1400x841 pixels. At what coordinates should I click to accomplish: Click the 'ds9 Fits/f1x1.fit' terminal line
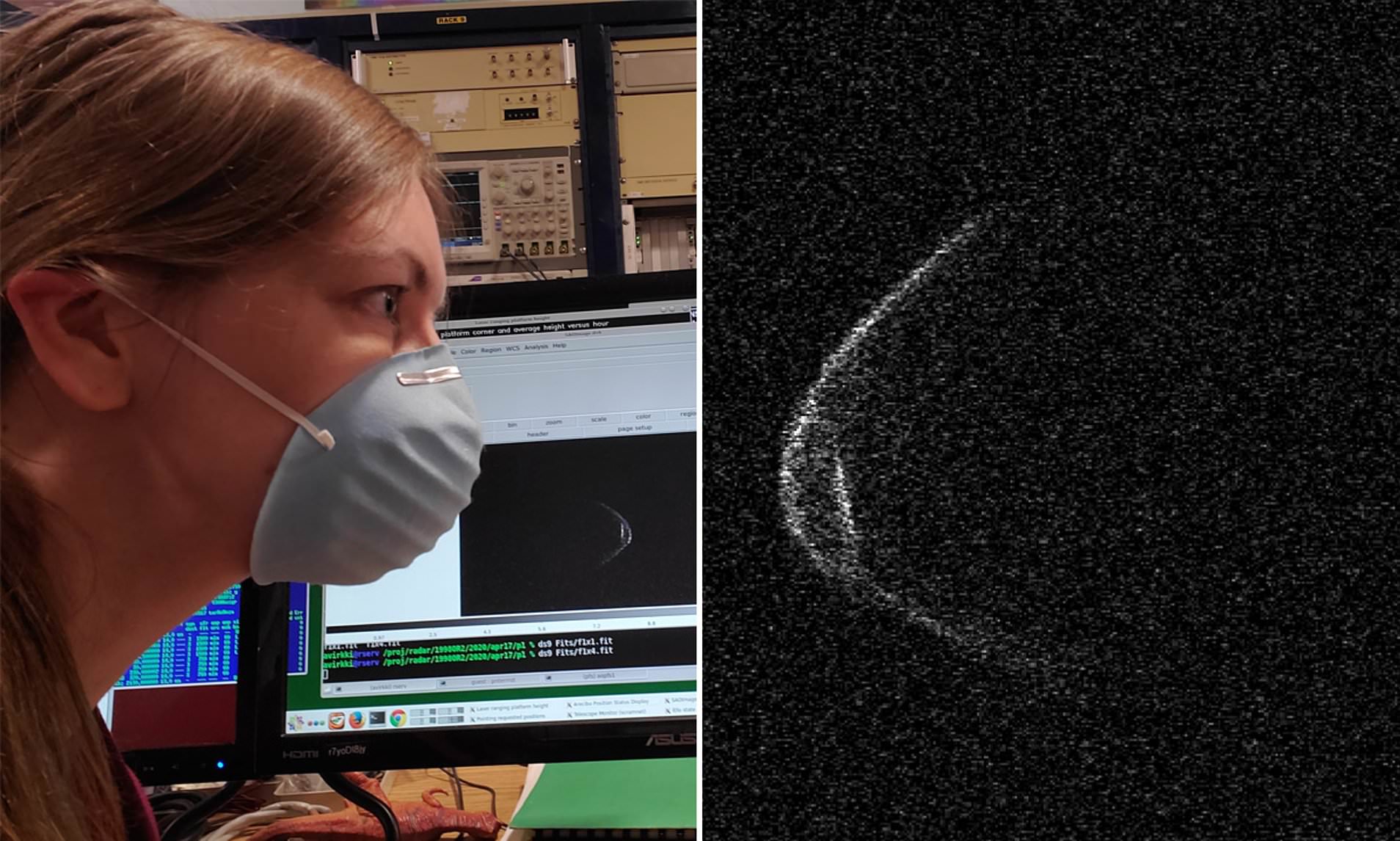click(575, 643)
